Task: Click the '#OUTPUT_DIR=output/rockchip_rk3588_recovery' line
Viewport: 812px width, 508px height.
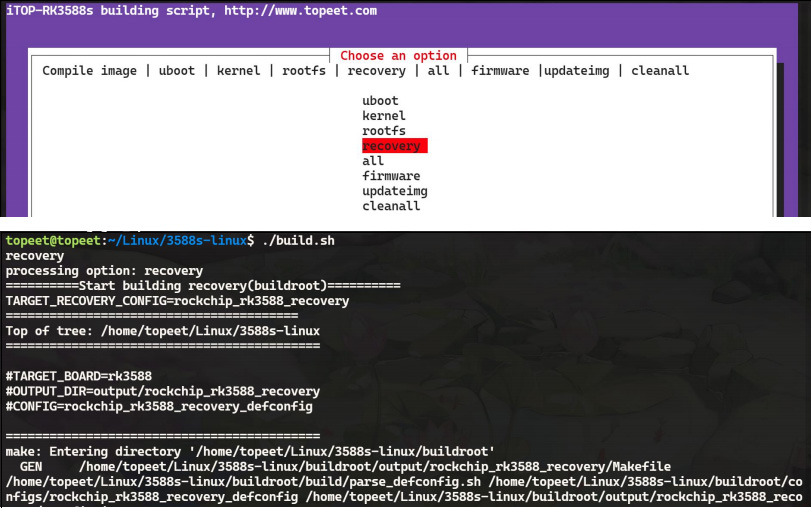Action: (163, 391)
